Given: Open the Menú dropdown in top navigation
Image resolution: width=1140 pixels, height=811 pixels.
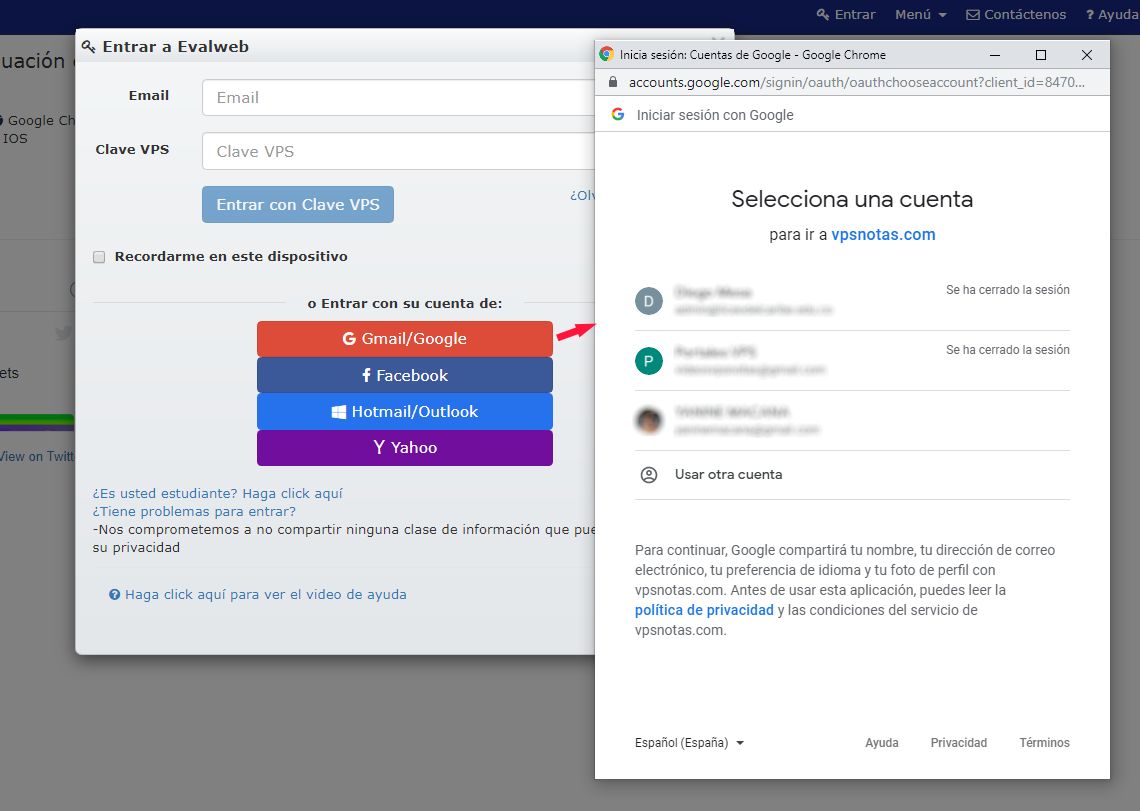Looking at the screenshot, I should coord(920,15).
